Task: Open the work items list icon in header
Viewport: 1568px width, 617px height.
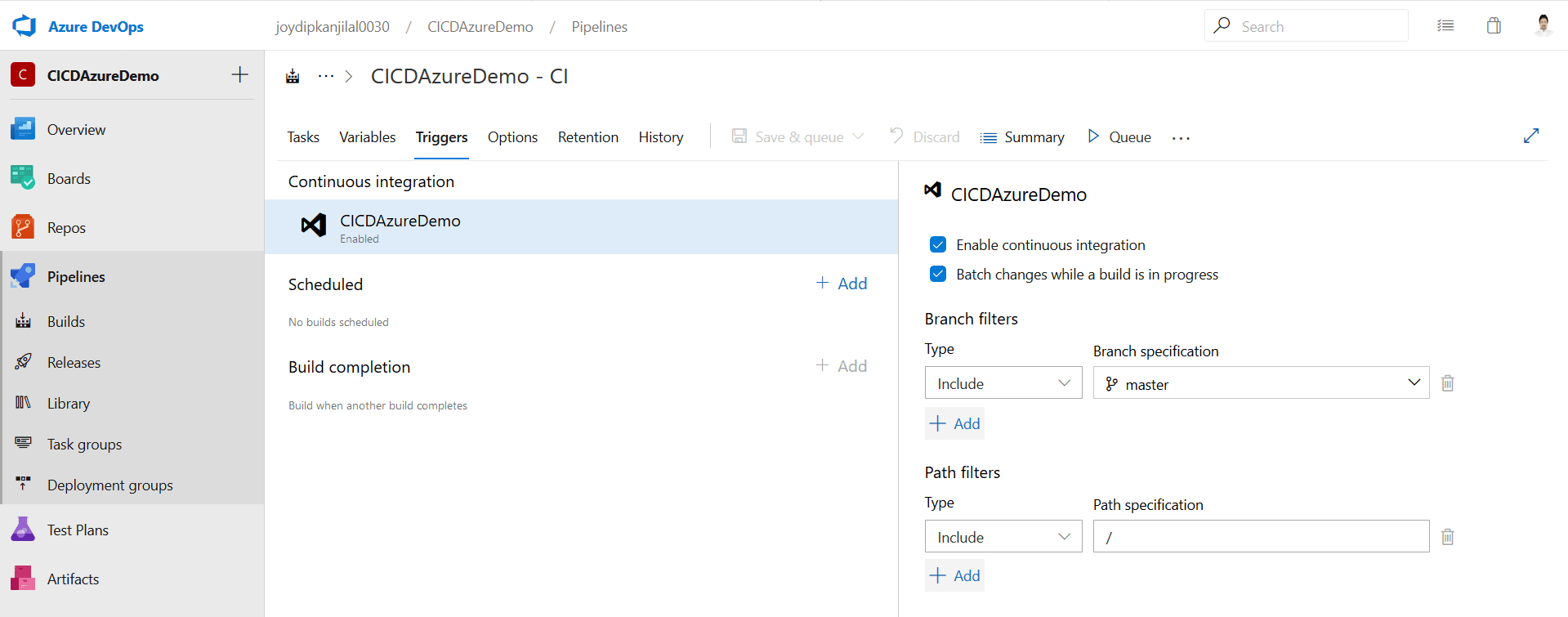Action: 1445,25
